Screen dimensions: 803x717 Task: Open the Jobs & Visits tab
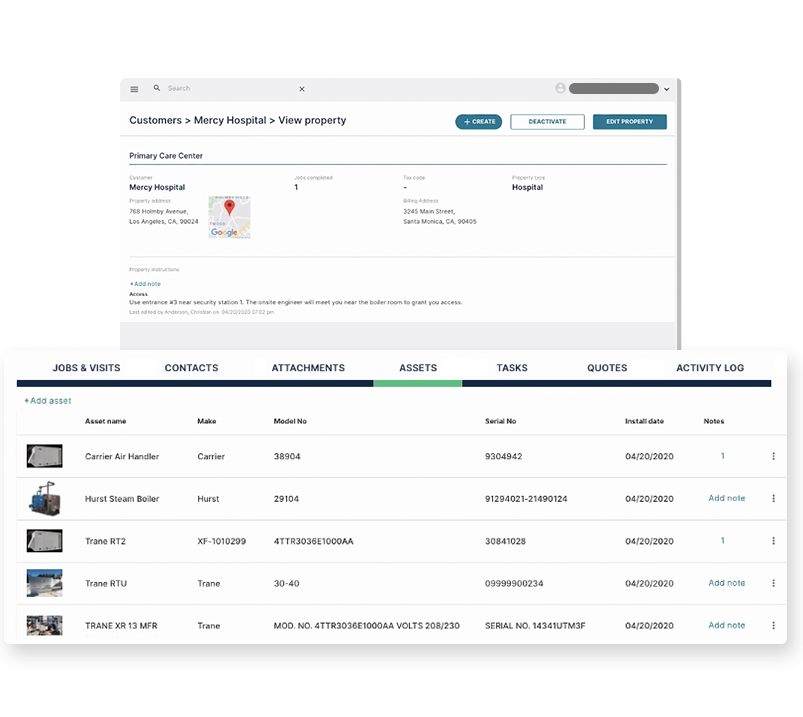[x=86, y=367]
